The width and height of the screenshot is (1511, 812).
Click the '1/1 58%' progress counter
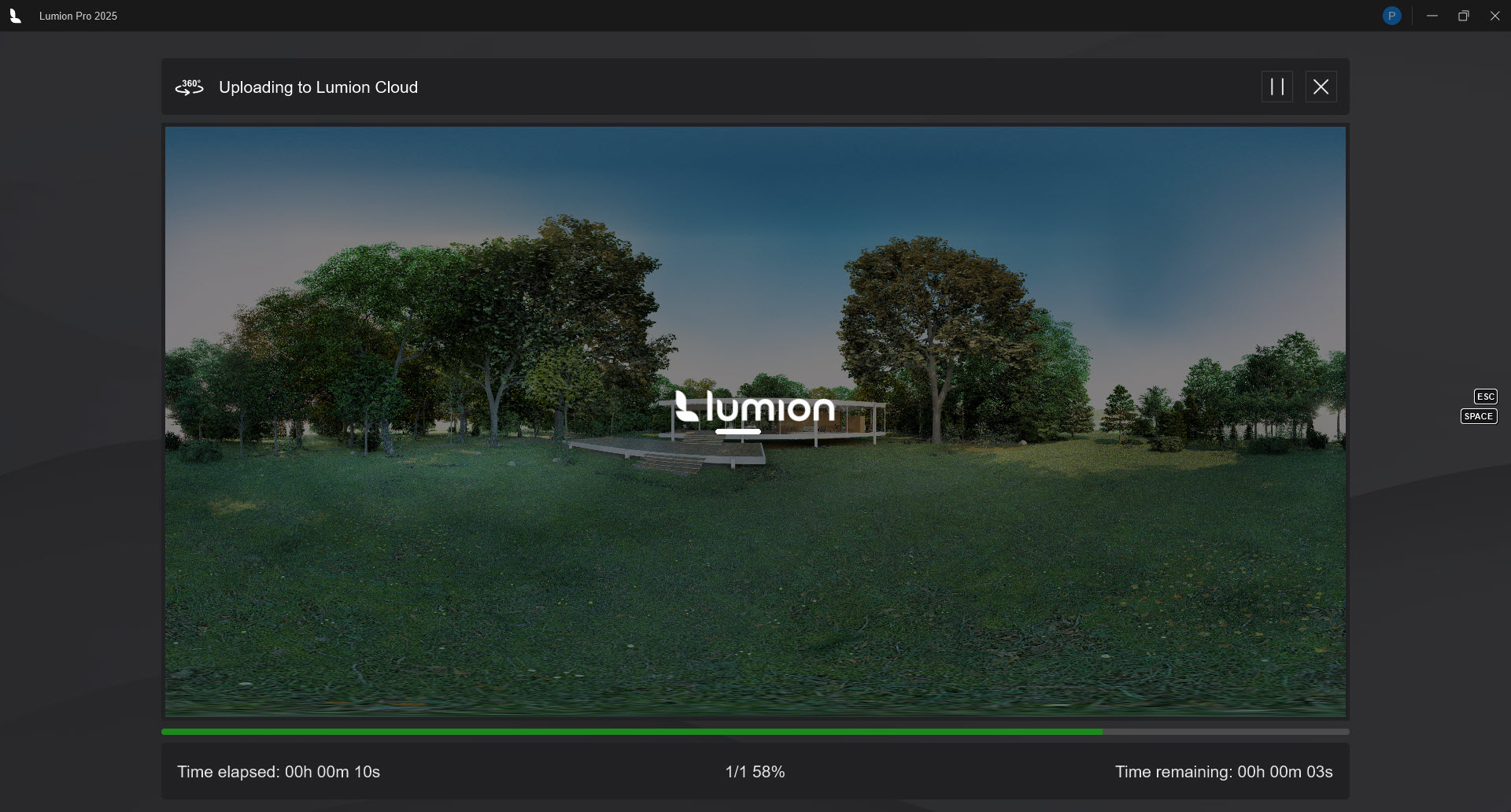(755, 772)
